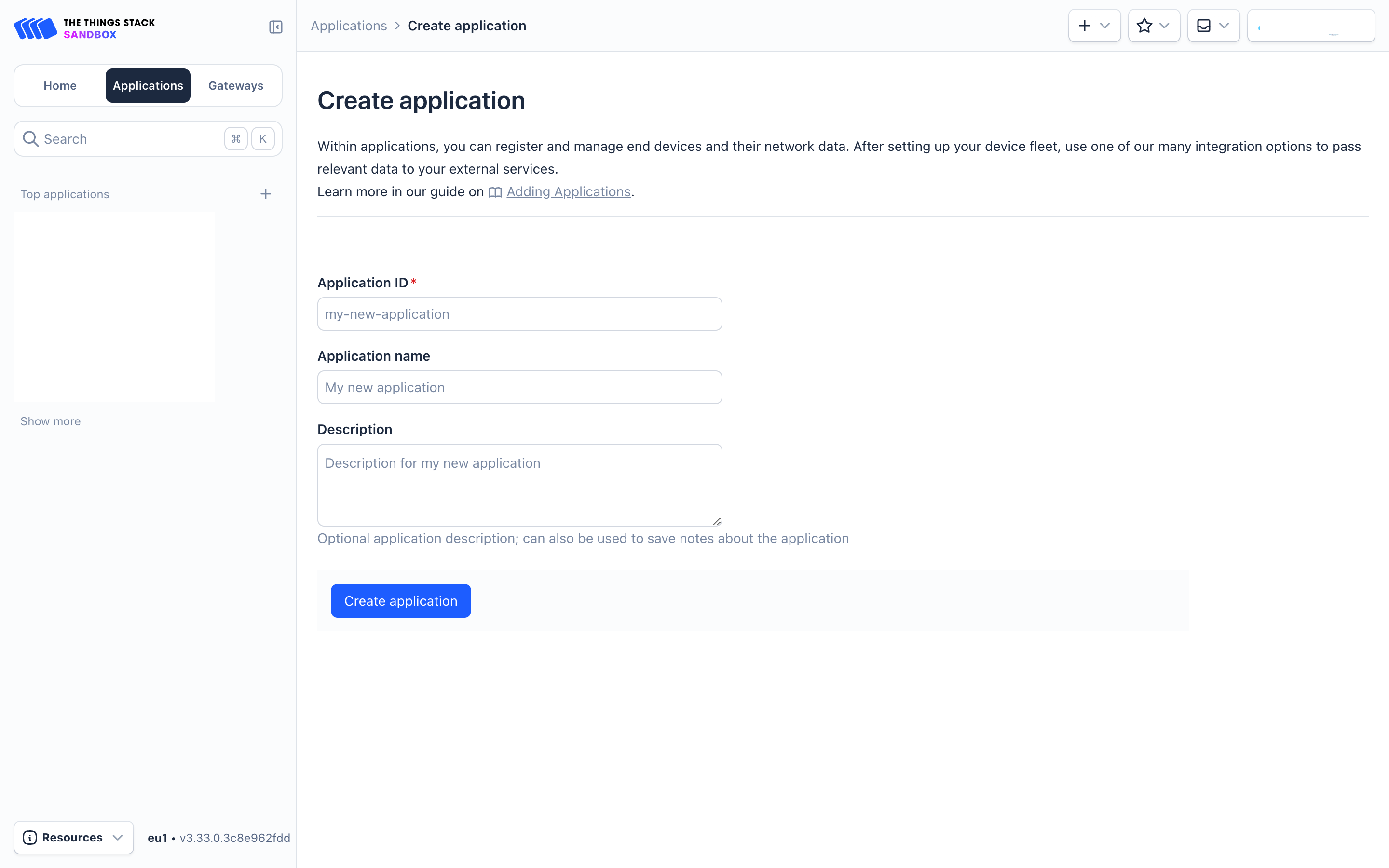Click the Description text area
Viewport: 1389px width, 868px height.
tap(519, 485)
